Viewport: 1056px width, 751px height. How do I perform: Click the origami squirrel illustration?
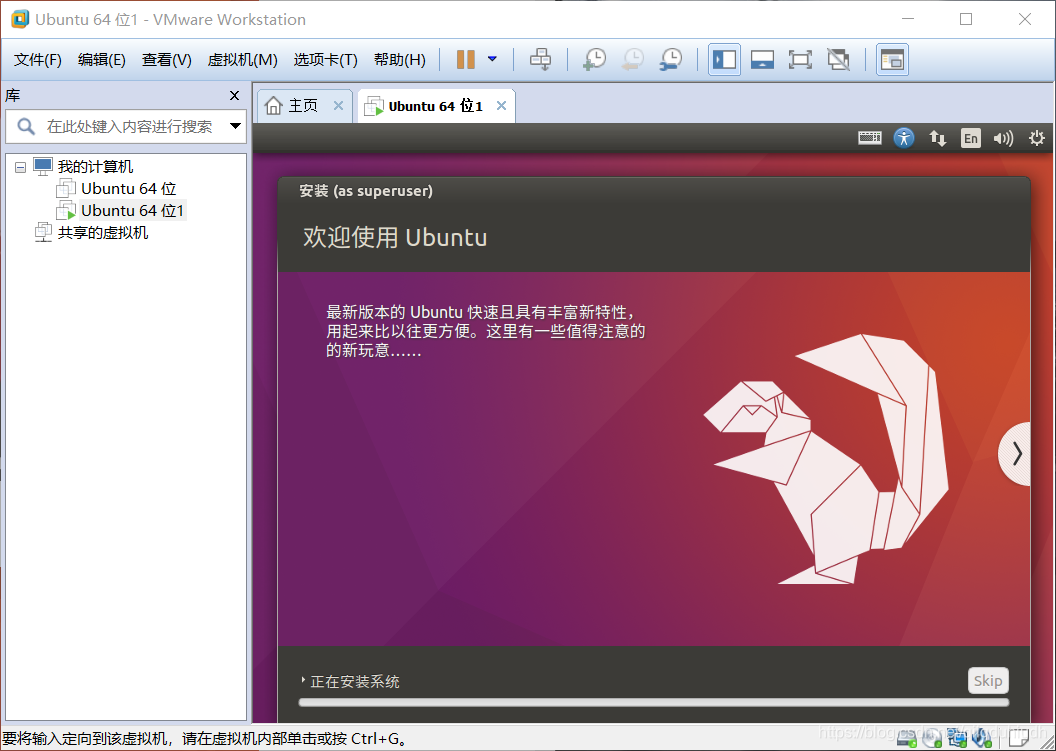click(827, 458)
